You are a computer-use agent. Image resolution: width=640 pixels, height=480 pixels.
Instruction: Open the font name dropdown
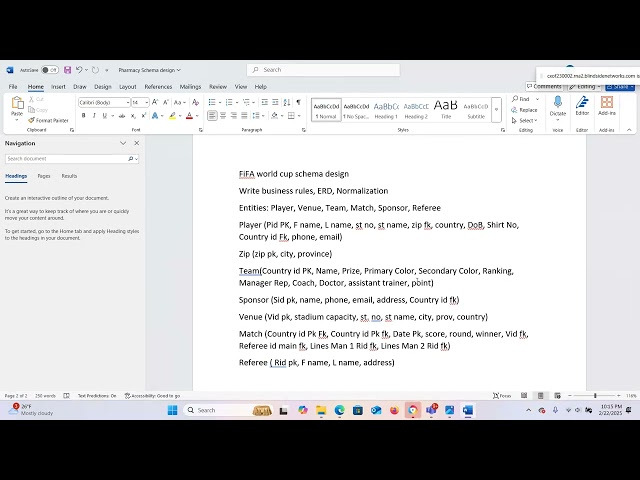click(x=127, y=102)
